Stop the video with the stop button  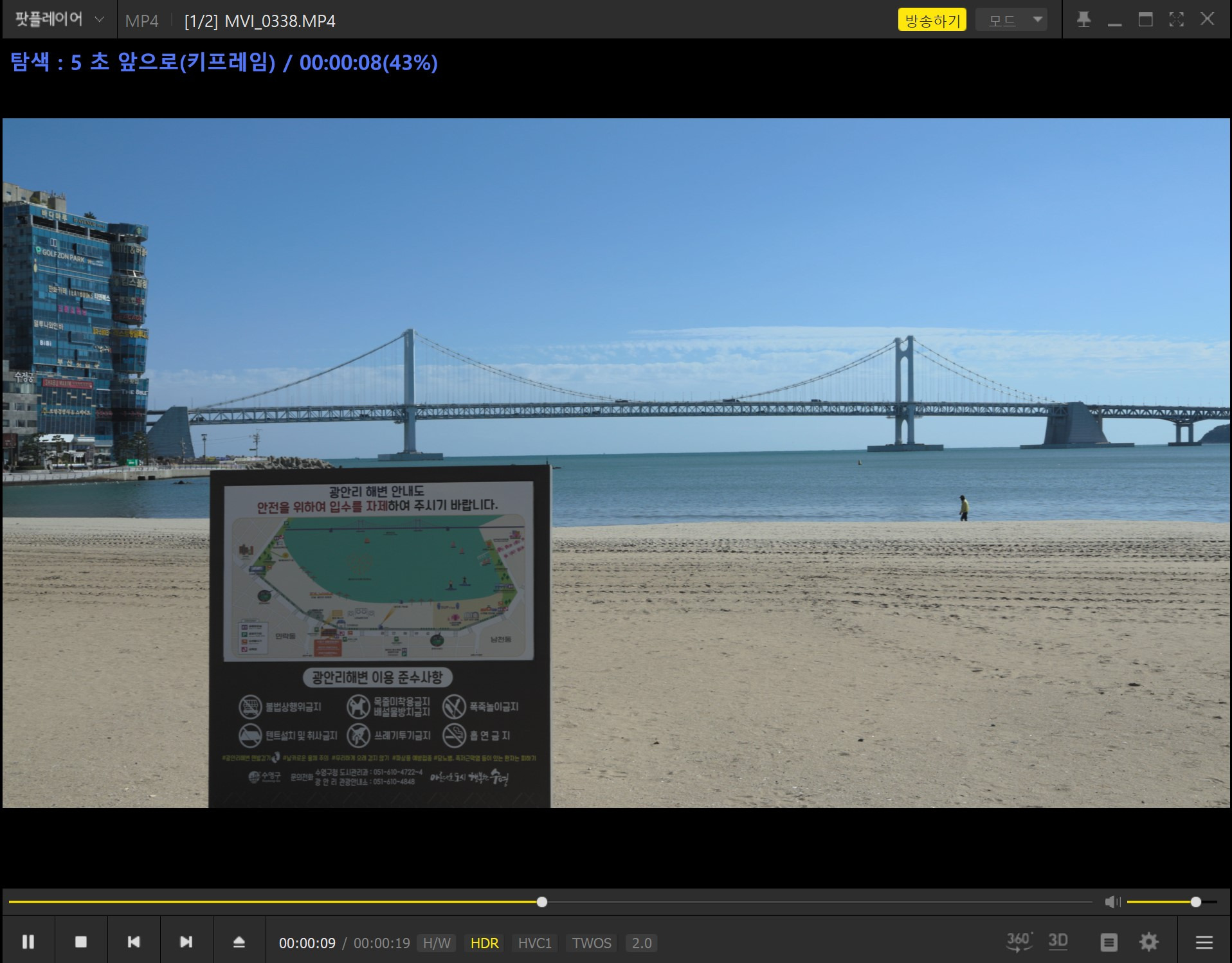(x=81, y=942)
